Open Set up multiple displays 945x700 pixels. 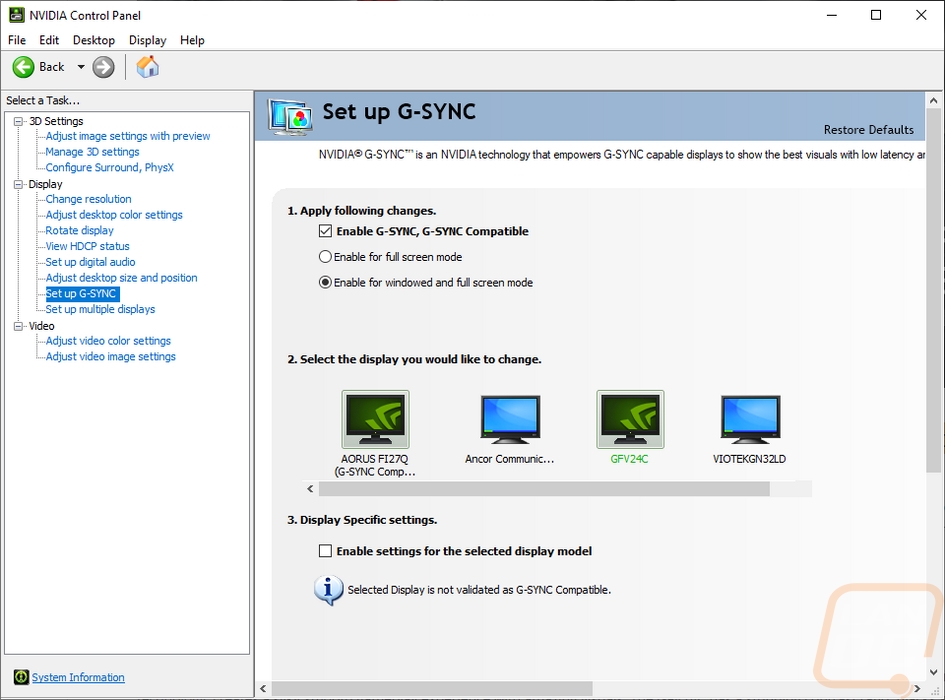point(101,309)
